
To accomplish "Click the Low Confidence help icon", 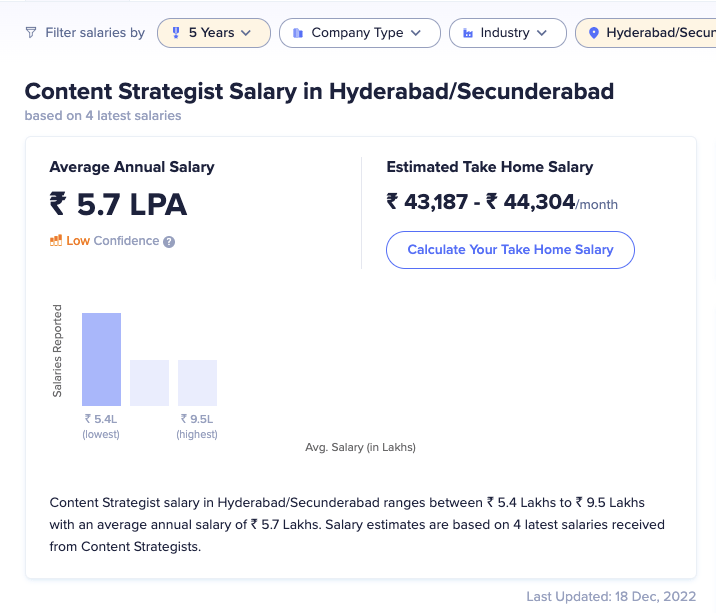I will click(169, 242).
